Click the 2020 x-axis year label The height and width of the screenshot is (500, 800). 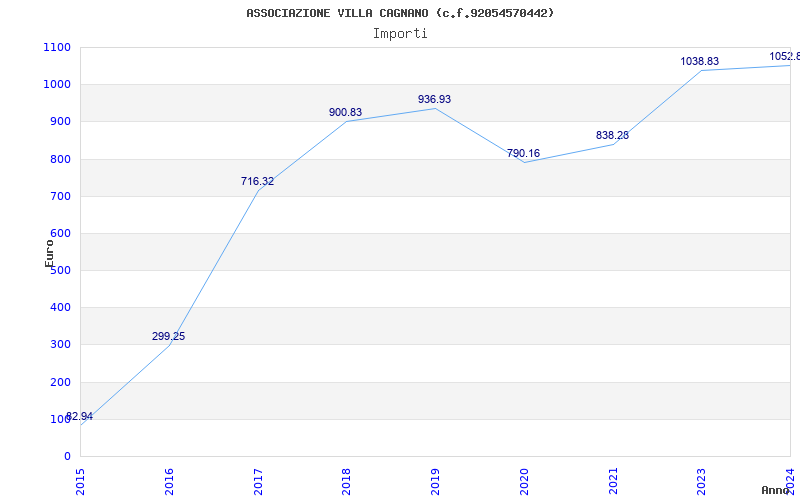(524, 481)
